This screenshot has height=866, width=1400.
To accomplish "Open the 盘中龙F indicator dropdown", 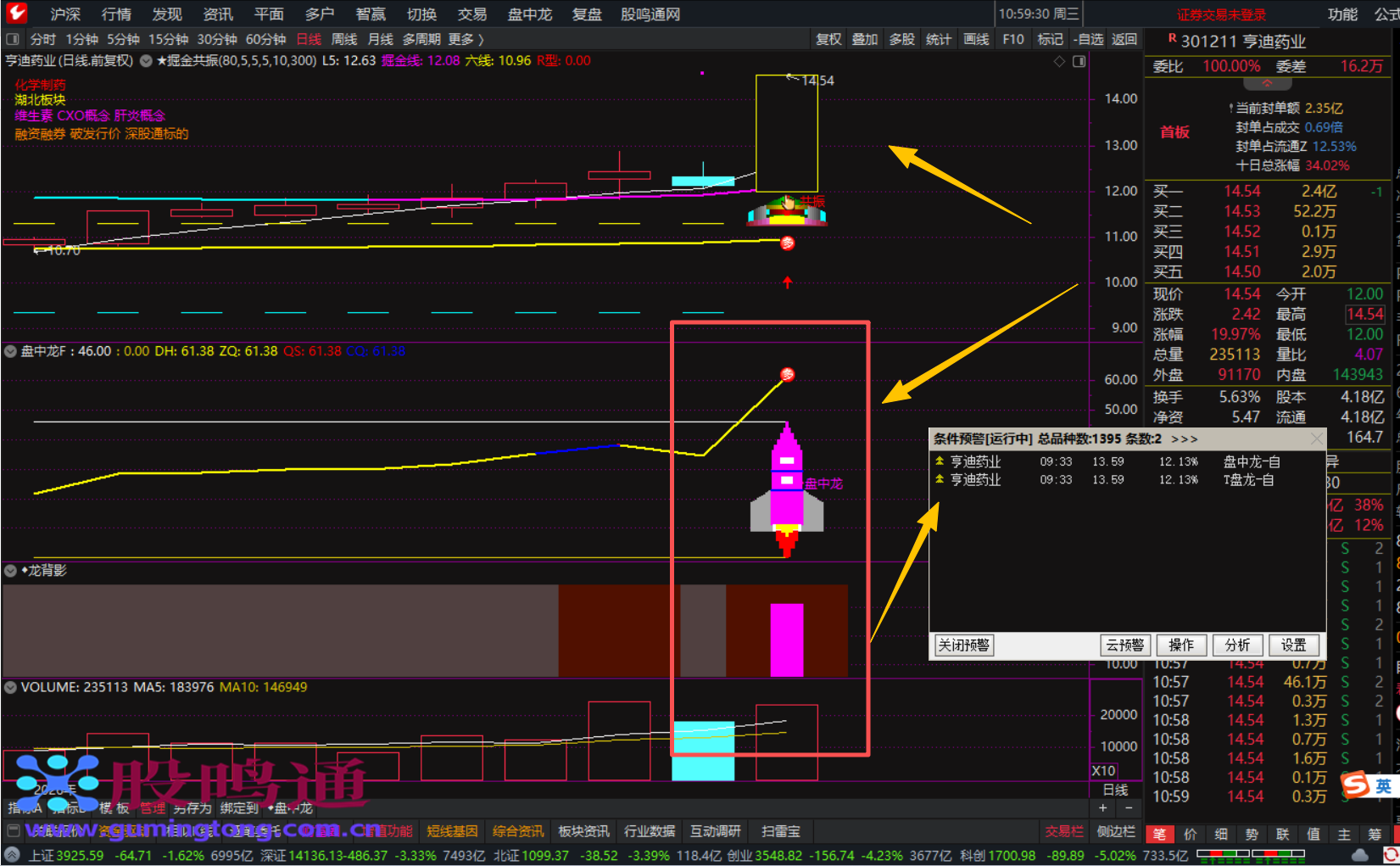I will click(x=11, y=351).
